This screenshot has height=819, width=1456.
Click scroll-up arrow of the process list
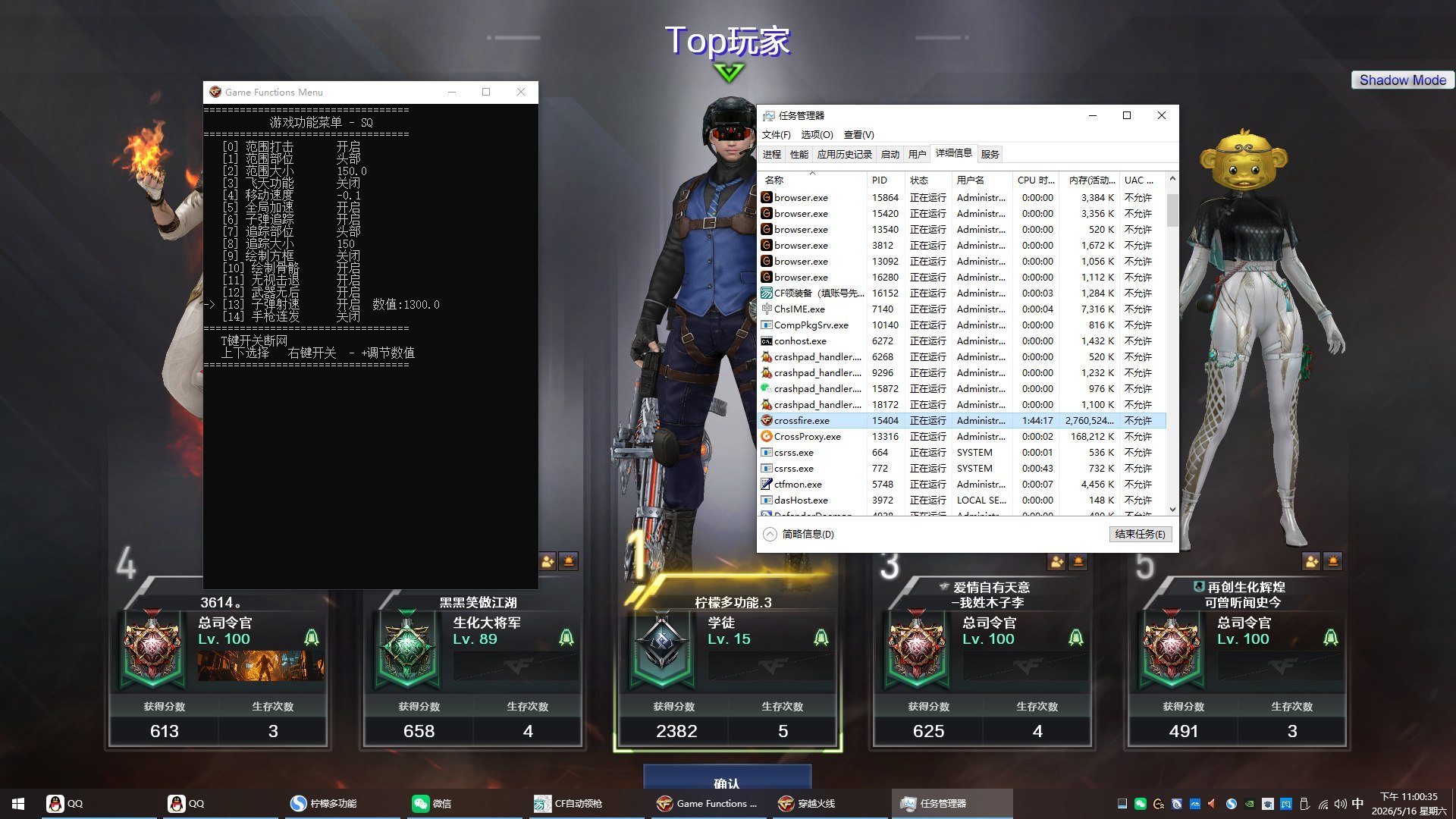1172,179
